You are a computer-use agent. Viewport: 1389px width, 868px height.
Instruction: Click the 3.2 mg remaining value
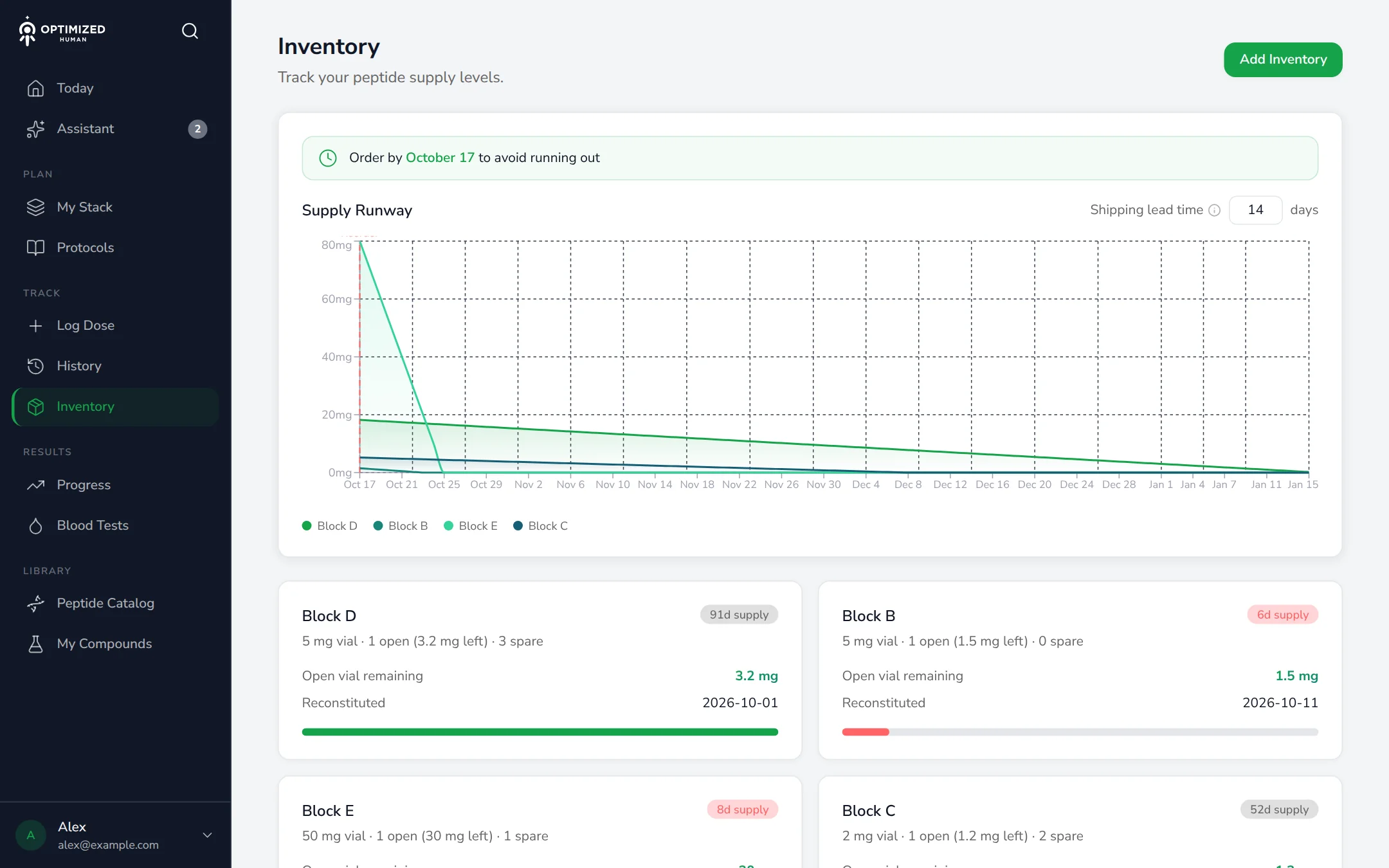coord(756,676)
